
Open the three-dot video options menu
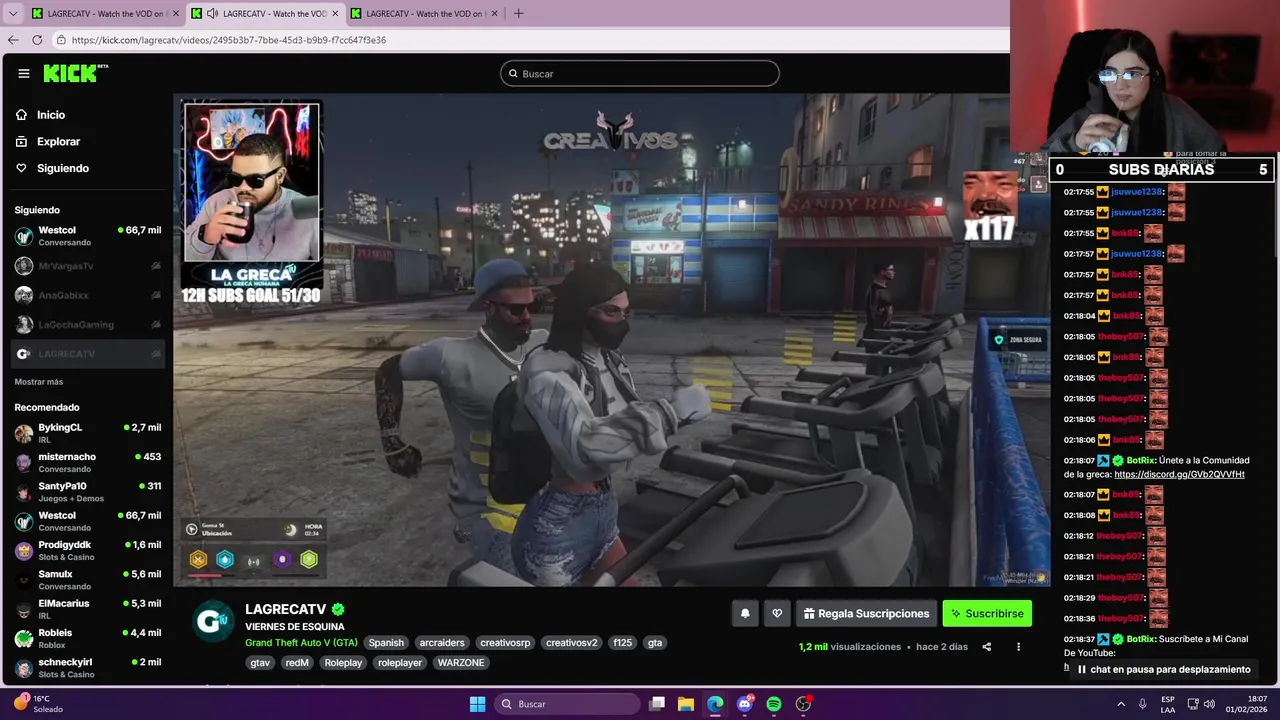pos(1018,647)
